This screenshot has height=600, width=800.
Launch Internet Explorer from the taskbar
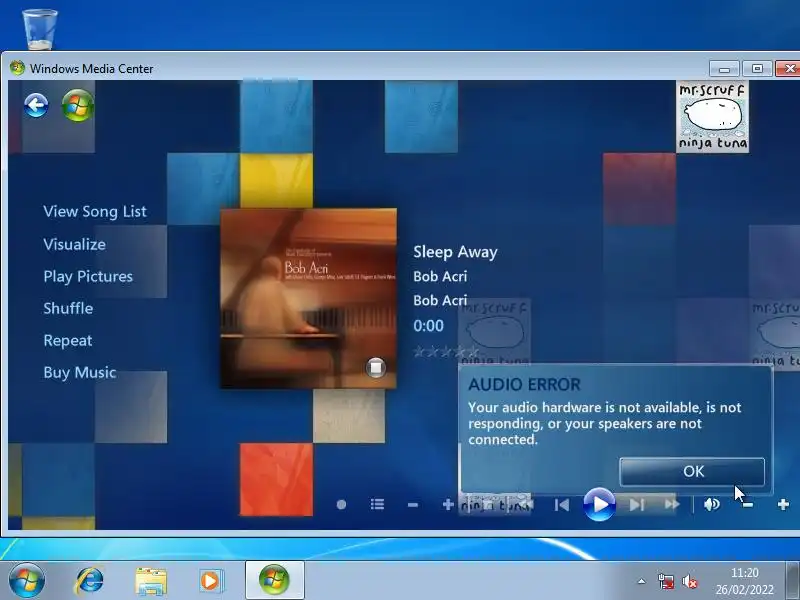(x=89, y=581)
